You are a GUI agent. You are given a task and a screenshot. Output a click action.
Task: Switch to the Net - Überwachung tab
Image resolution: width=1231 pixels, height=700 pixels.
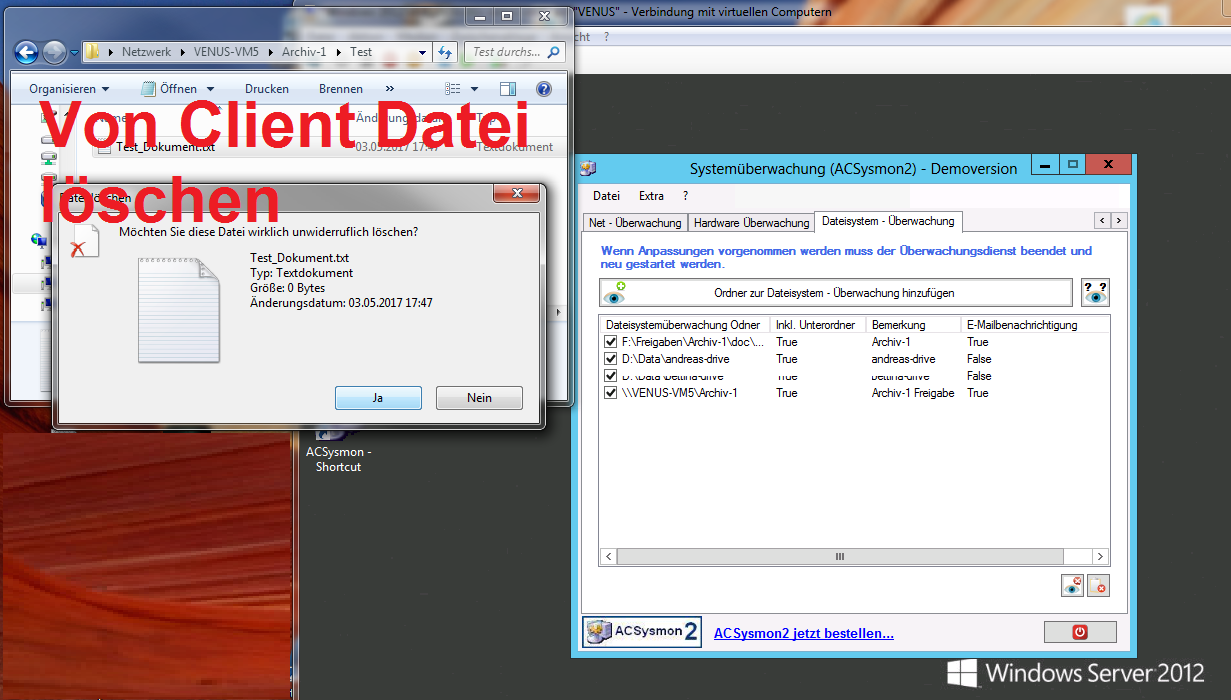635,223
